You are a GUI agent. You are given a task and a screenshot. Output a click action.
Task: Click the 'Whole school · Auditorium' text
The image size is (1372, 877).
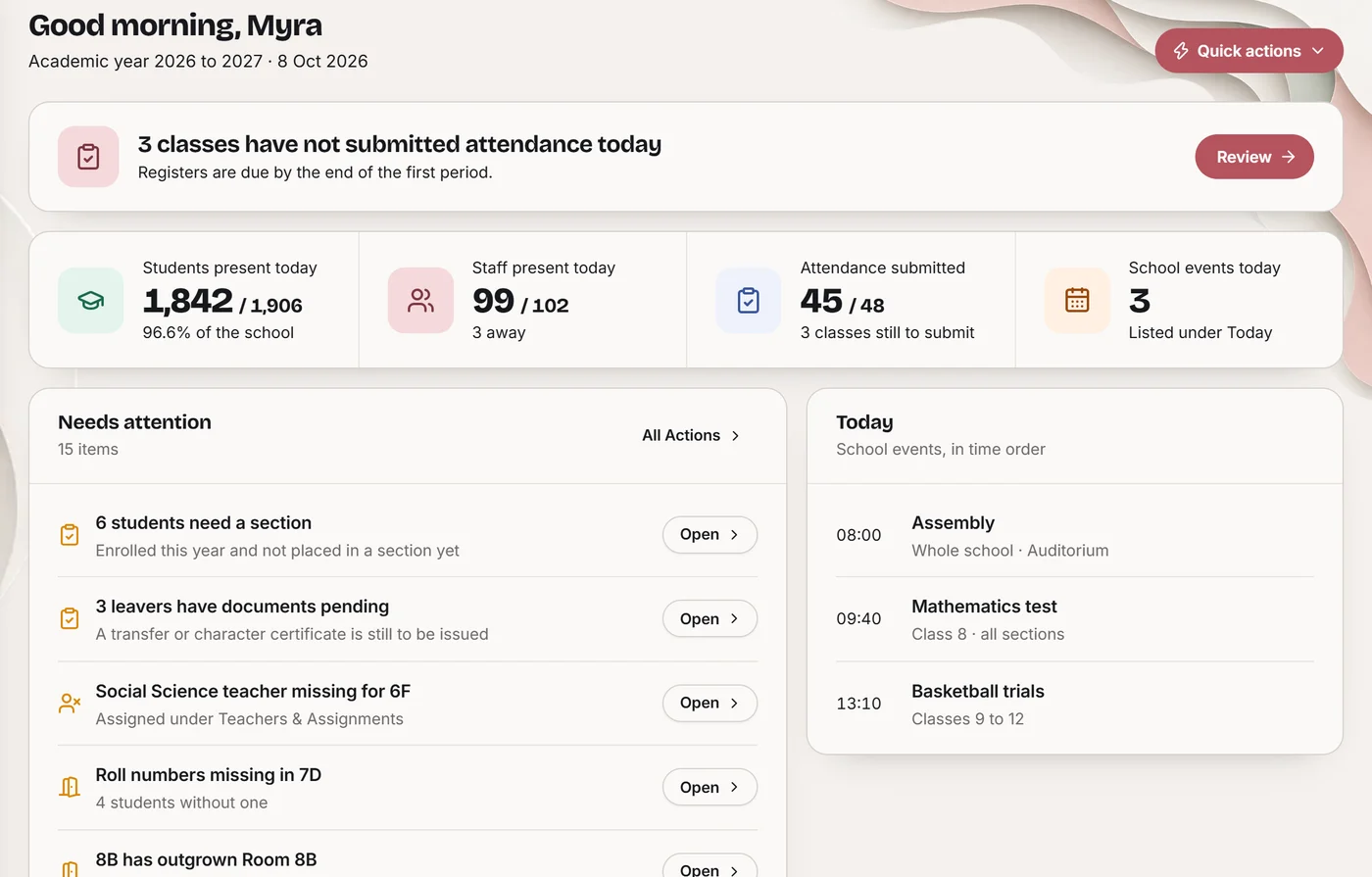(x=1010, y=551)
